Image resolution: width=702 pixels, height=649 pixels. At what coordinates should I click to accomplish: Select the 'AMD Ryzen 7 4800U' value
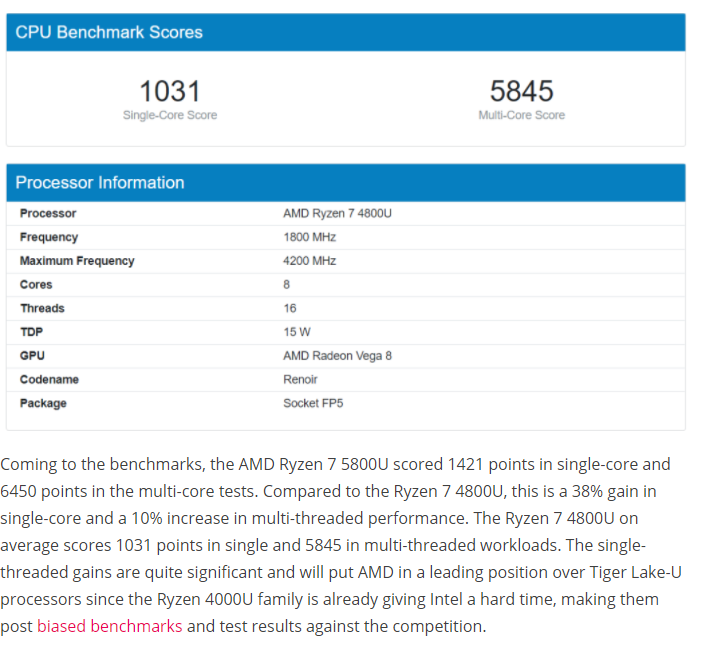click(337, 213)
